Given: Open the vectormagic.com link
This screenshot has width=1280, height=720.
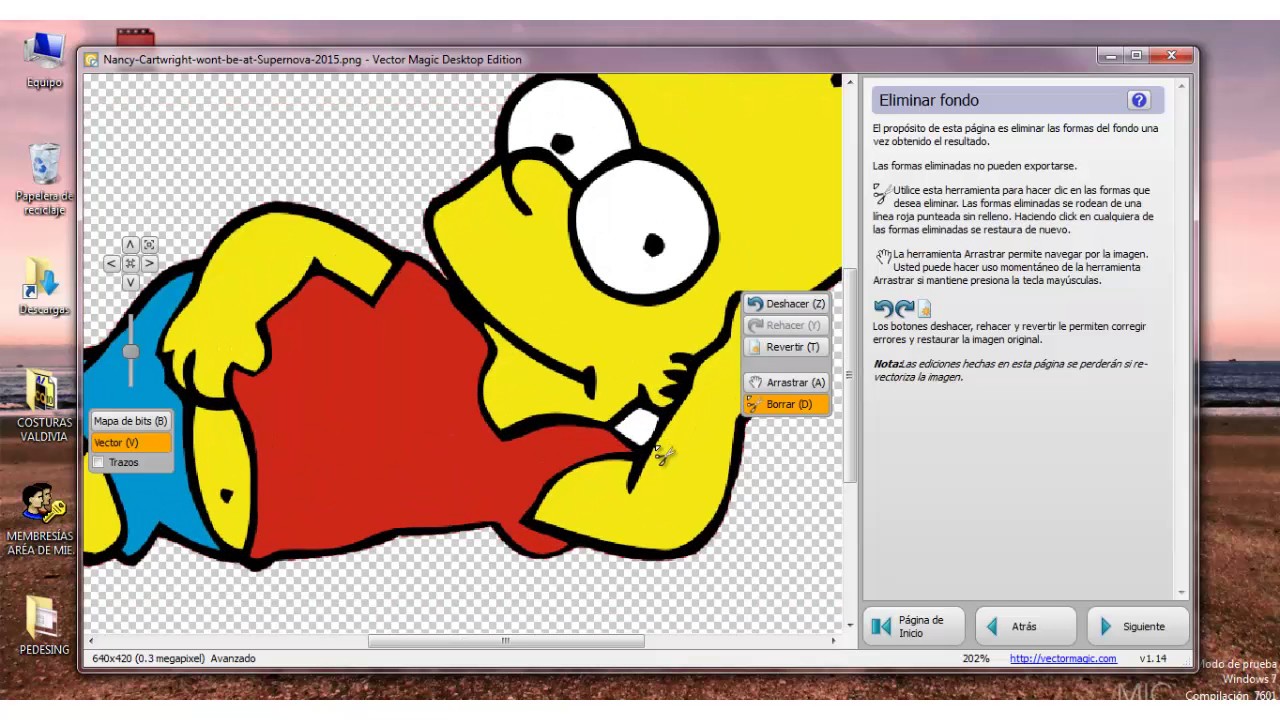Looking at the screenshot, I should (x=1063, y=659).
